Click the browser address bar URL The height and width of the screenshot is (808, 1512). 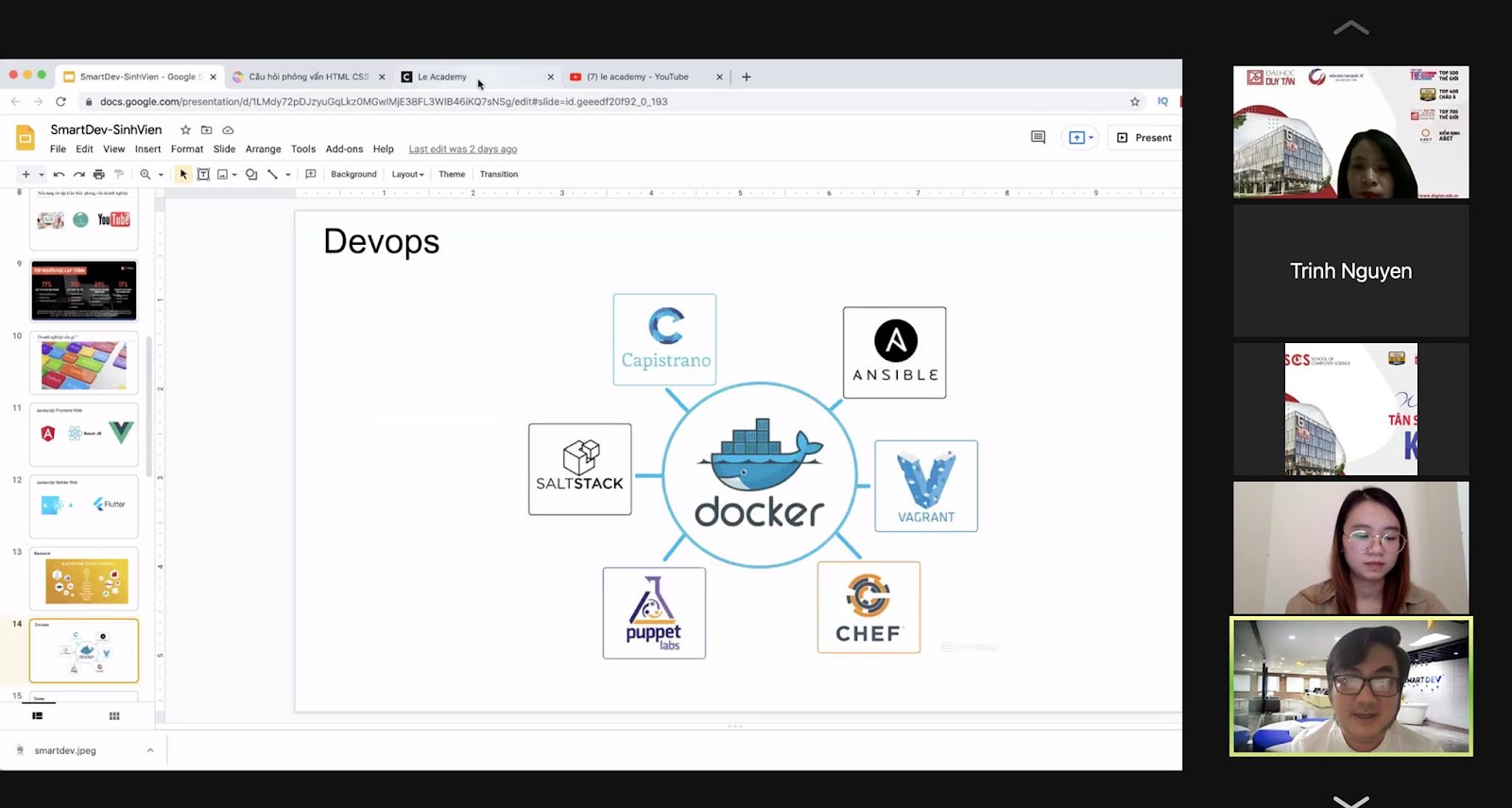[x=384, y=101]
